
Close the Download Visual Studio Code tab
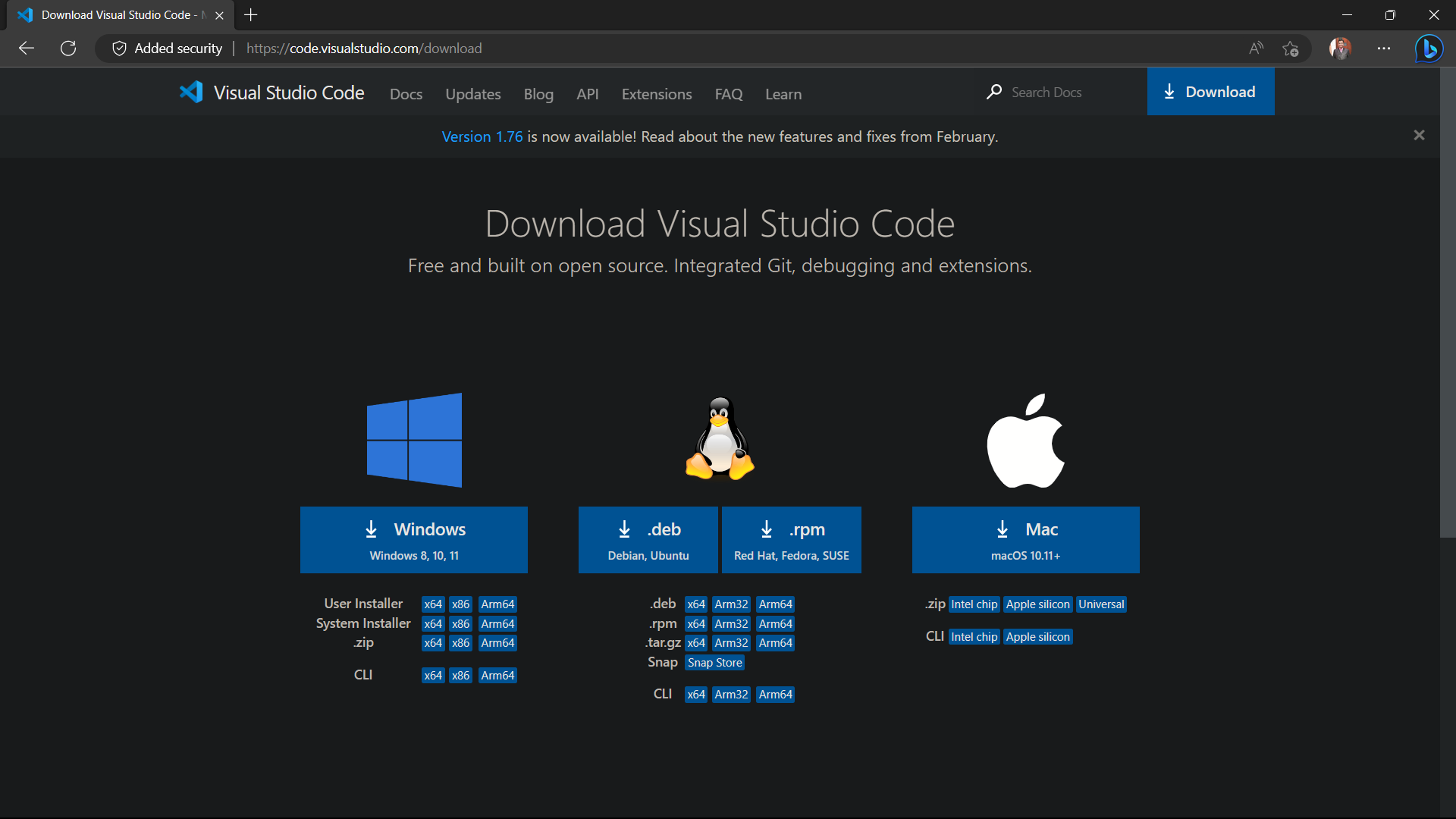pos(219,15)
